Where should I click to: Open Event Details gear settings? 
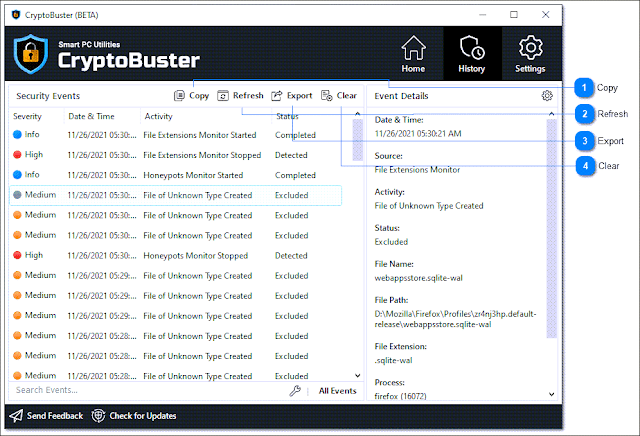547,96
